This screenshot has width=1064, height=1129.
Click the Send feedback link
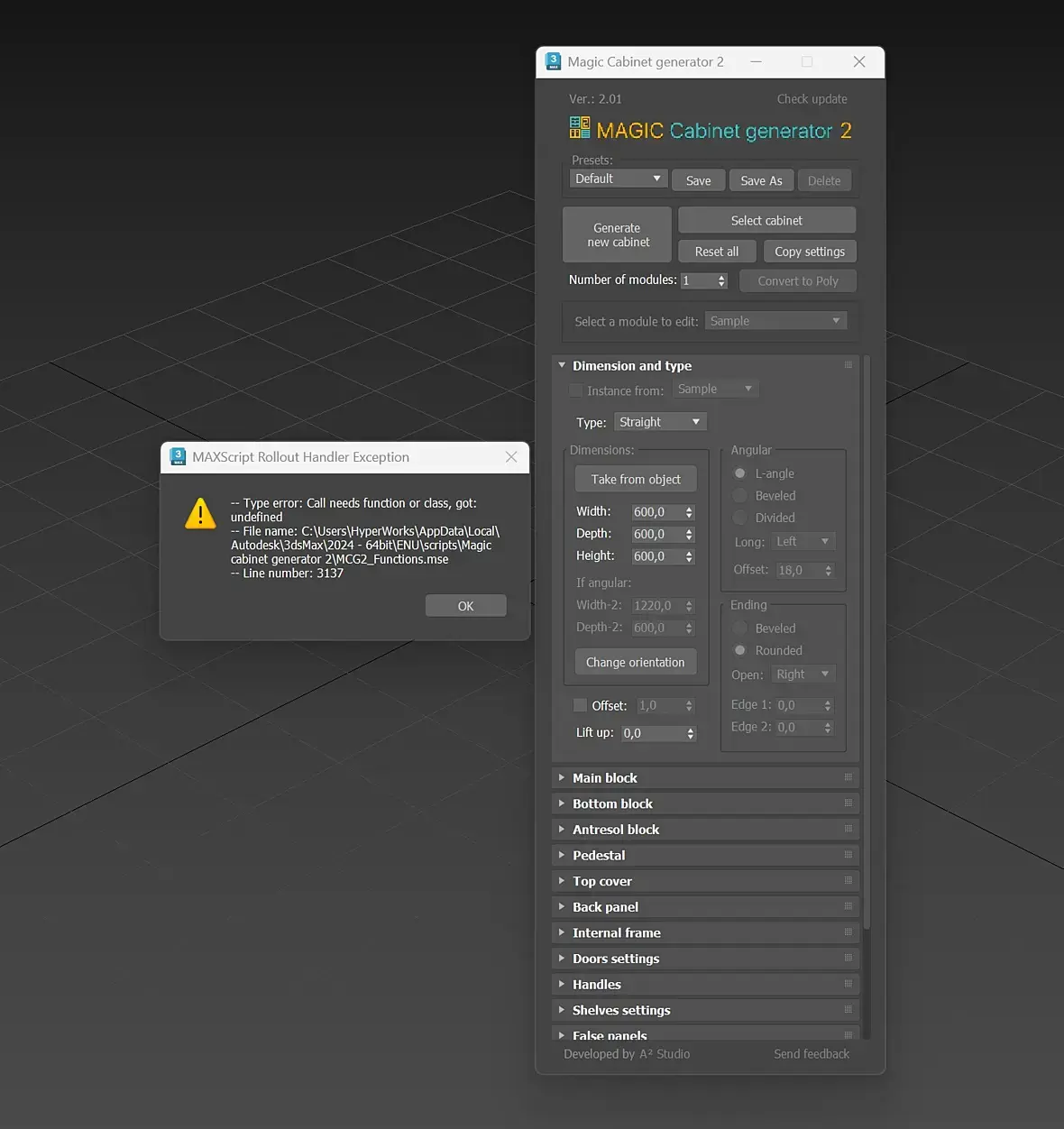coord(812,1054)
